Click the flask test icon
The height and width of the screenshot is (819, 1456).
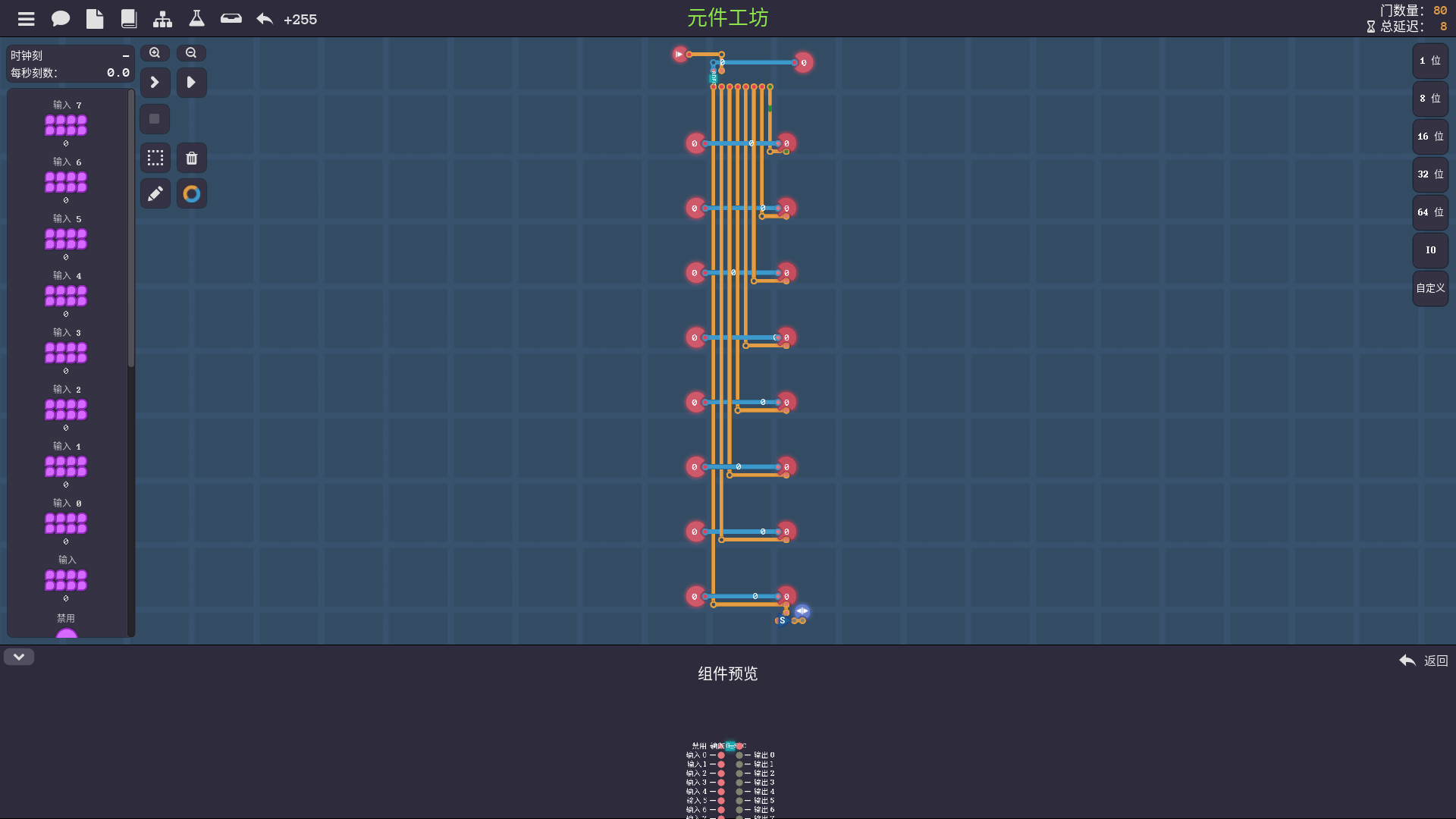[x=196, y=19]
